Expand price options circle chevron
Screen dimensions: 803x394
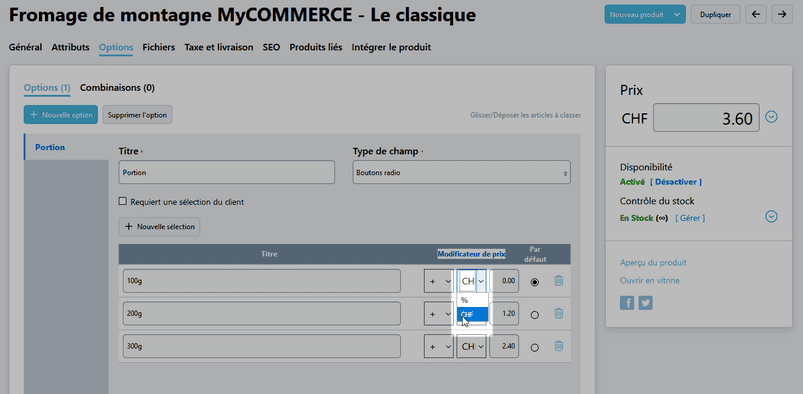tap(771, 117)
